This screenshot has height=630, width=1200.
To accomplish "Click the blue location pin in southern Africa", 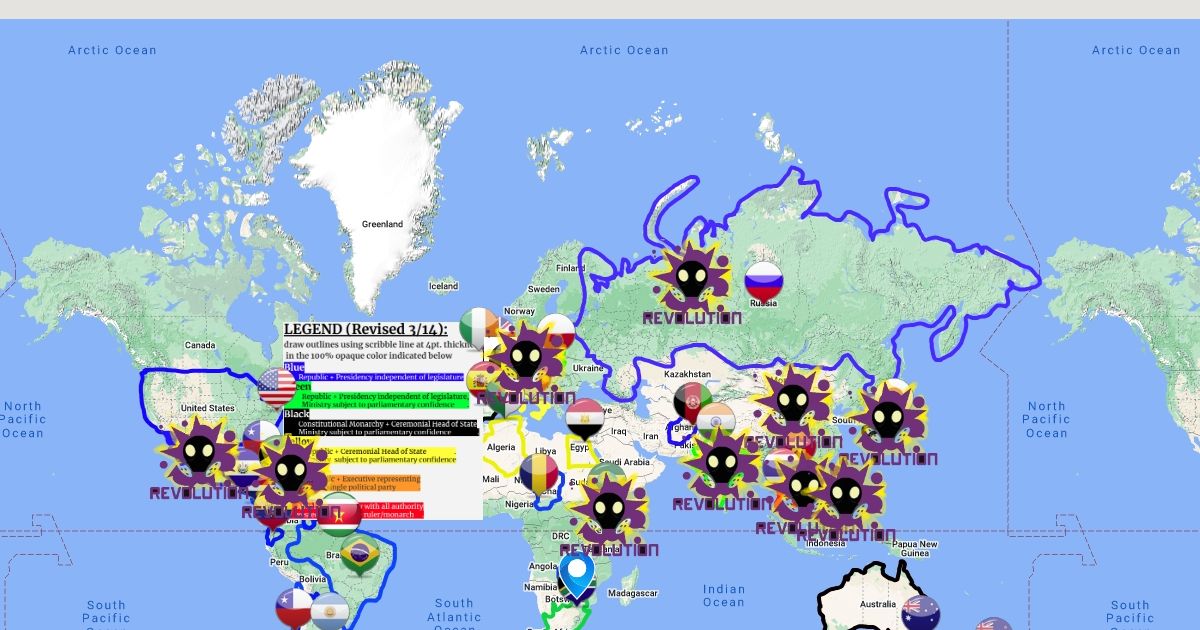I will tap(577, 574).
